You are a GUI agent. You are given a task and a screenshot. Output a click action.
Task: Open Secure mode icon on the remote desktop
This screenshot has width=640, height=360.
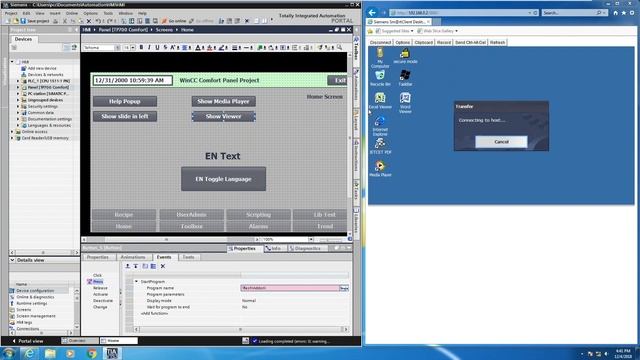(405, 56)
